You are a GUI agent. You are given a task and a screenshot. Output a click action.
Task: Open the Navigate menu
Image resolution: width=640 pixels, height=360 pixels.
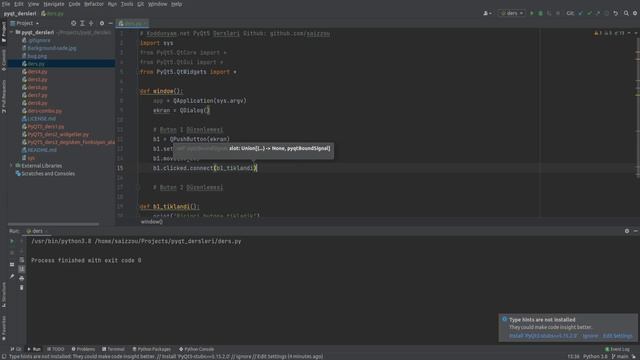(54, 4)
